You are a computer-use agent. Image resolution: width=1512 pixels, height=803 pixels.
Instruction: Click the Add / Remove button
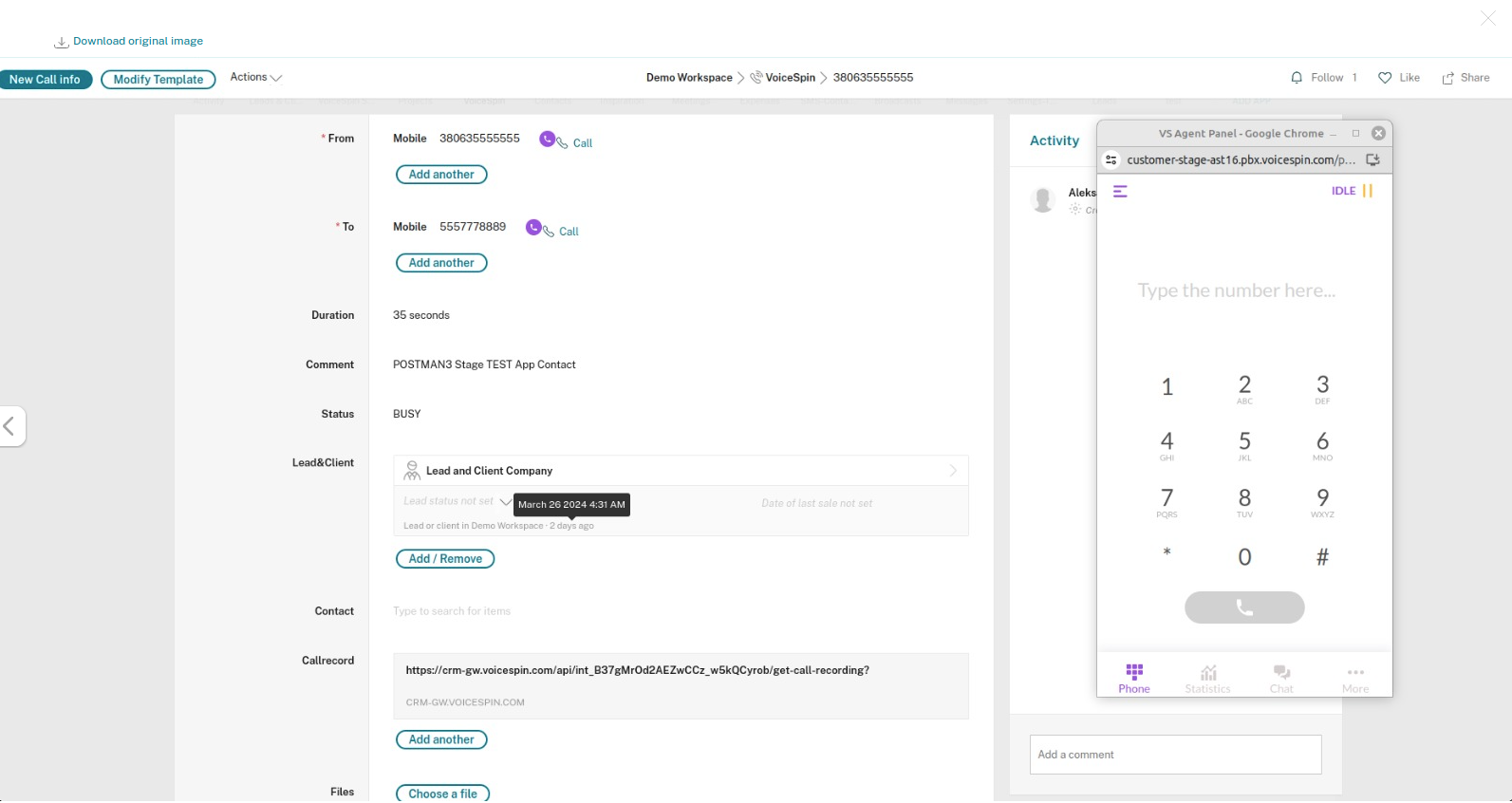pyautogui.click(x=445, y=559)
